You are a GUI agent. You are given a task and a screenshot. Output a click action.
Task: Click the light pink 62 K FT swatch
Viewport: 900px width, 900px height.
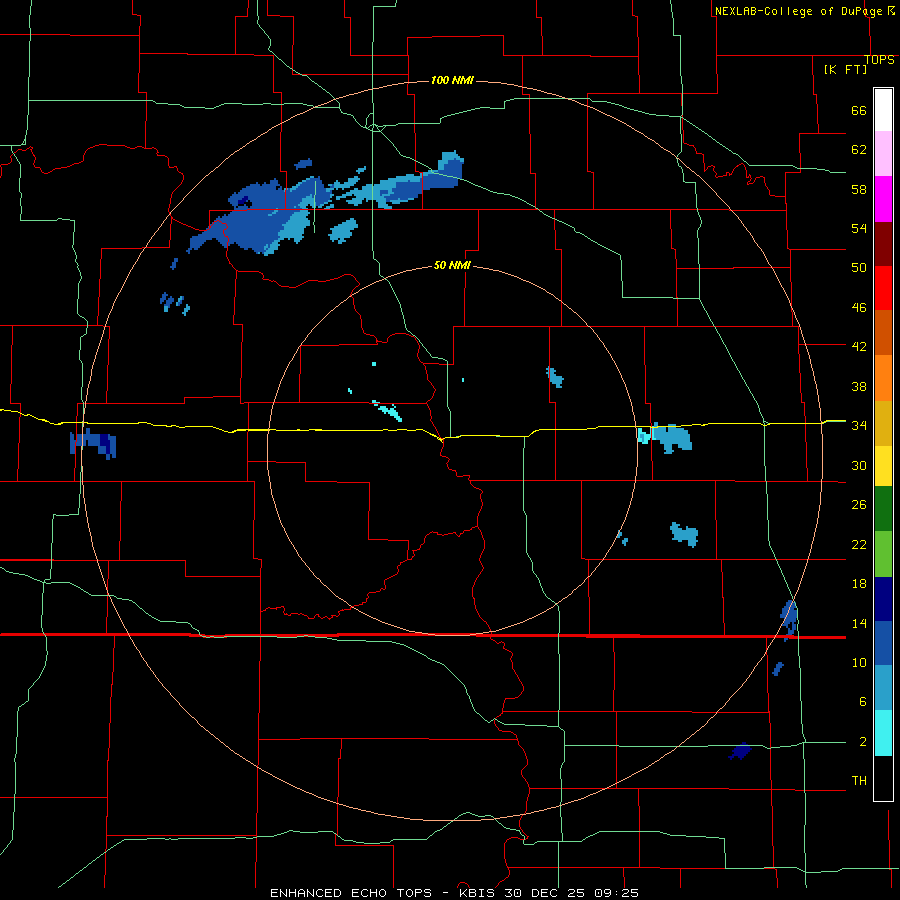point(883,153)
